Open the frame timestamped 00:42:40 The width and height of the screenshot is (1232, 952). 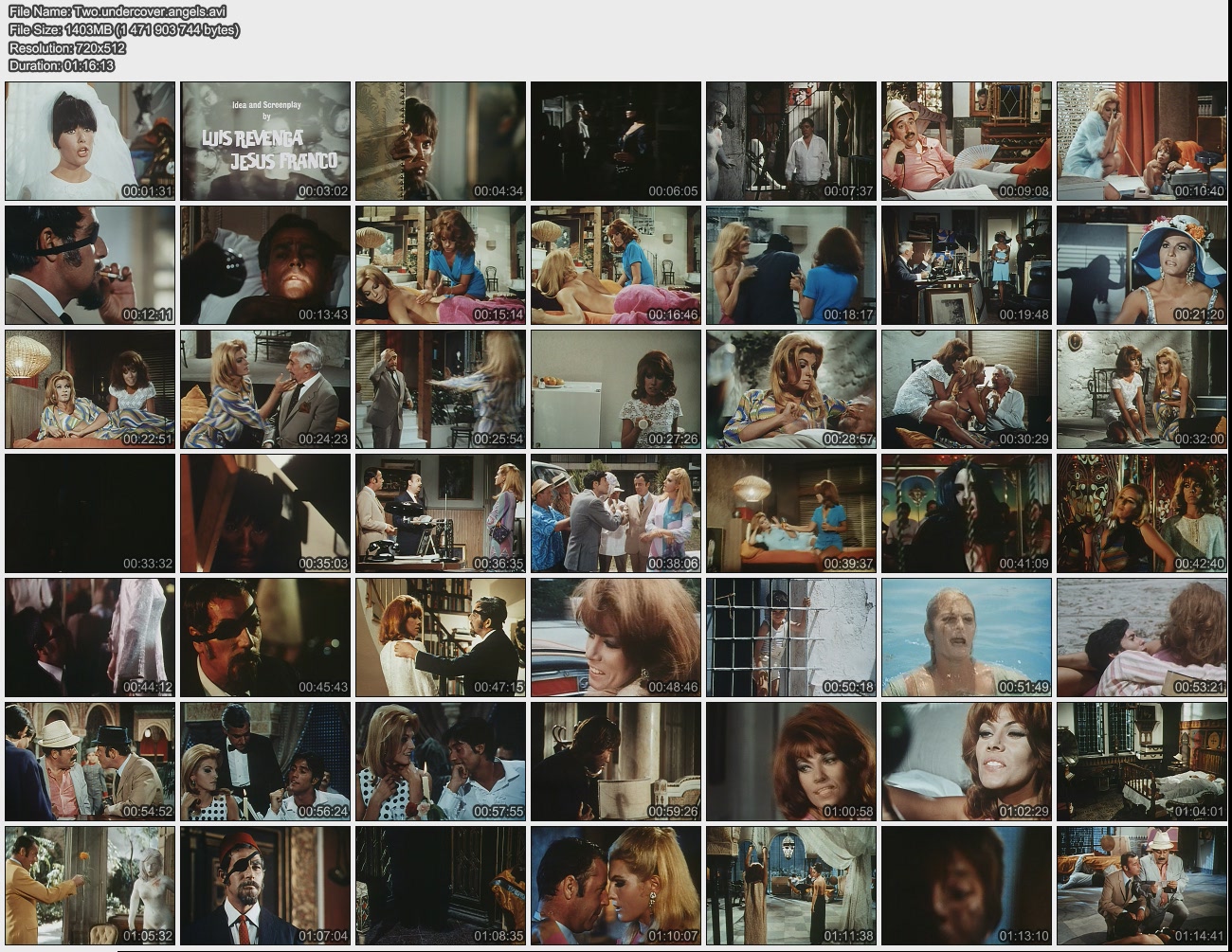pos(1142,513)
